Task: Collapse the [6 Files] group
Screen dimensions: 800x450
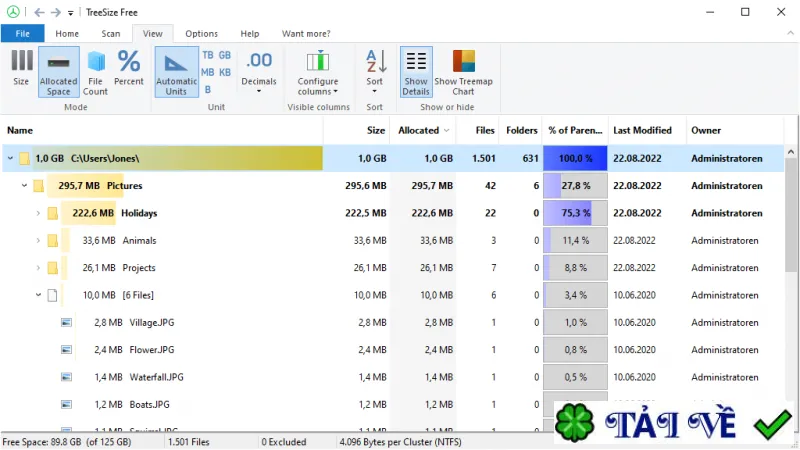Action: pos(38,295)
